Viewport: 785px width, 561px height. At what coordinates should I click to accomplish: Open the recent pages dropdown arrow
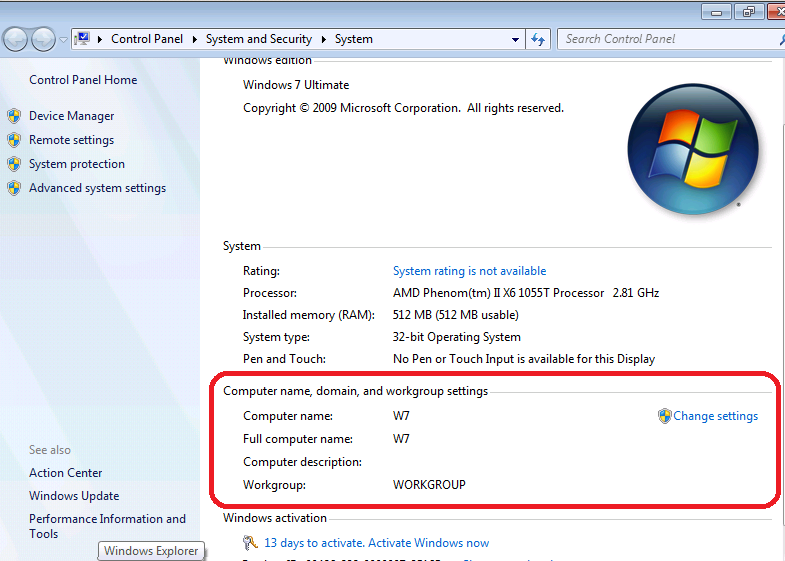[64, 40]
